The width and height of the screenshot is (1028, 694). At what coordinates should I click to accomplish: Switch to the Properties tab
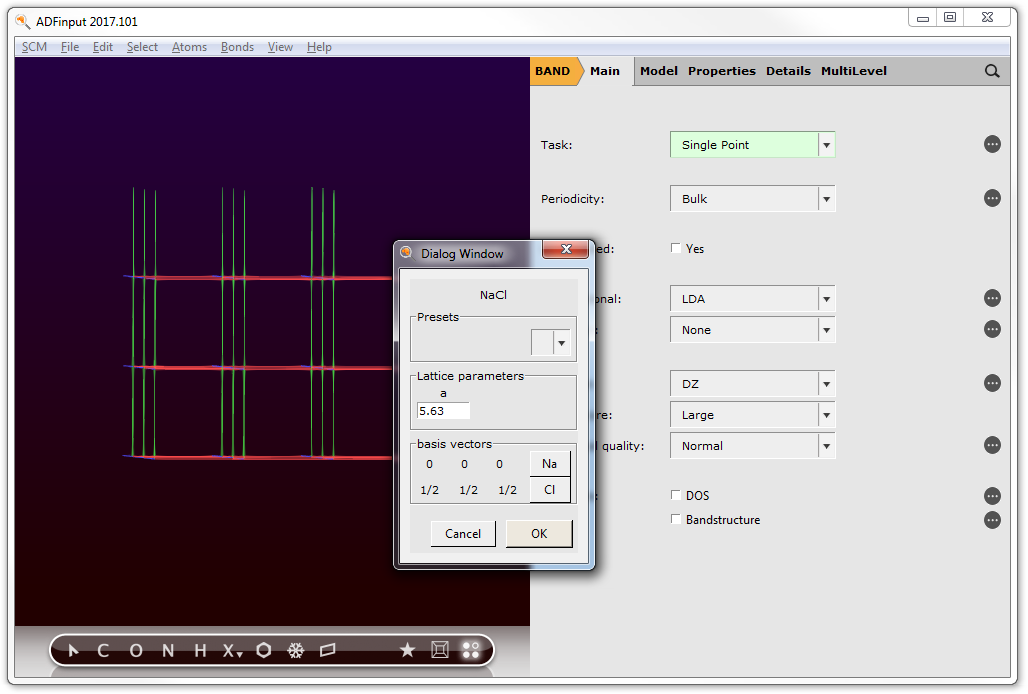(721, 71)
